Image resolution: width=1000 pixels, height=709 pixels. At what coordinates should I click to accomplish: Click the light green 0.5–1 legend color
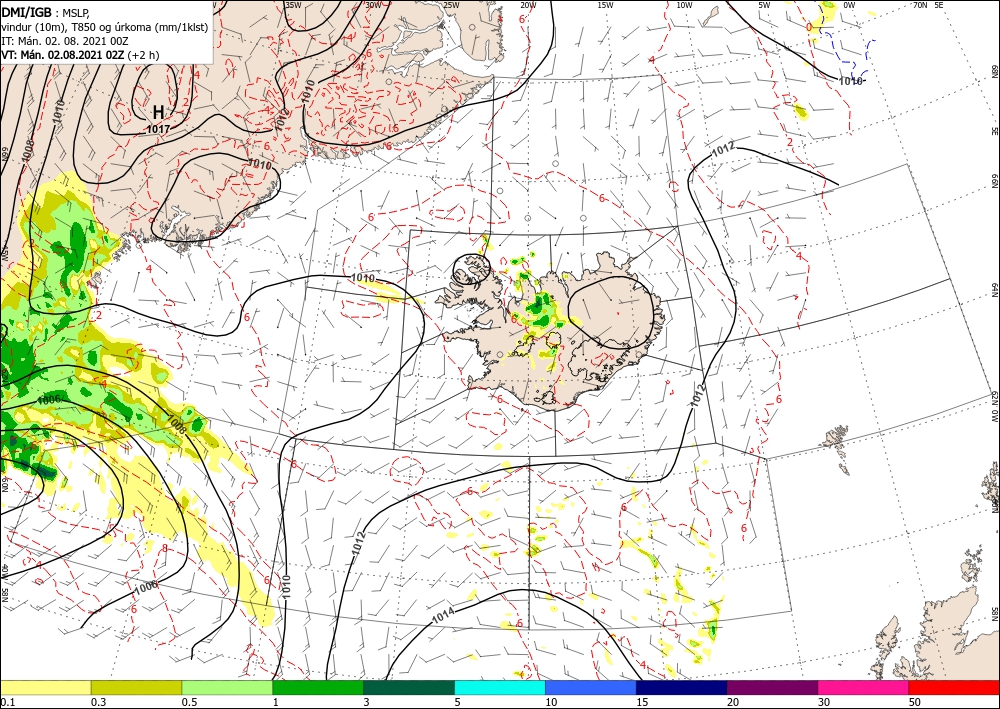[x=227, y=687]
